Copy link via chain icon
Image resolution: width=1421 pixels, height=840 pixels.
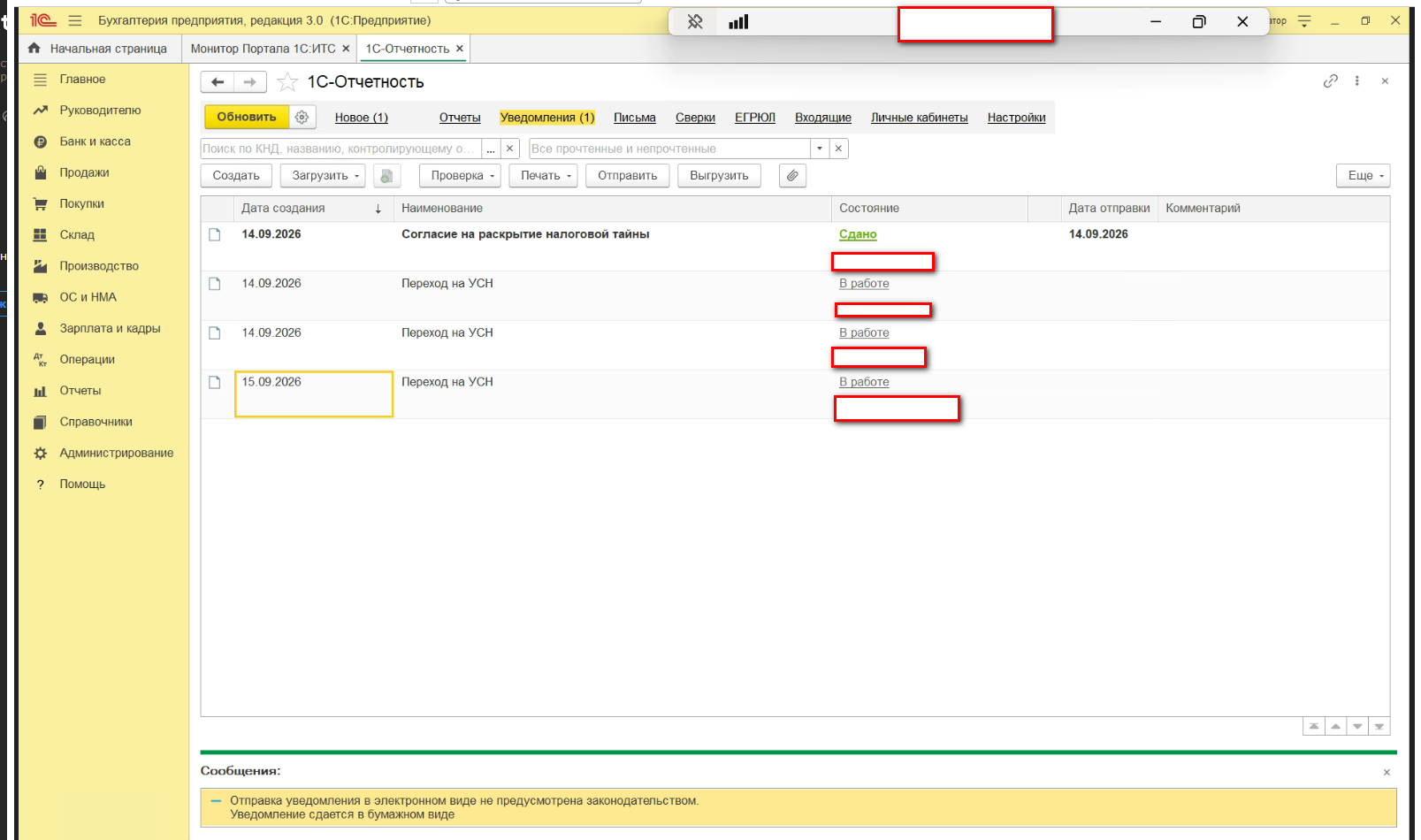click(1330, 80)
